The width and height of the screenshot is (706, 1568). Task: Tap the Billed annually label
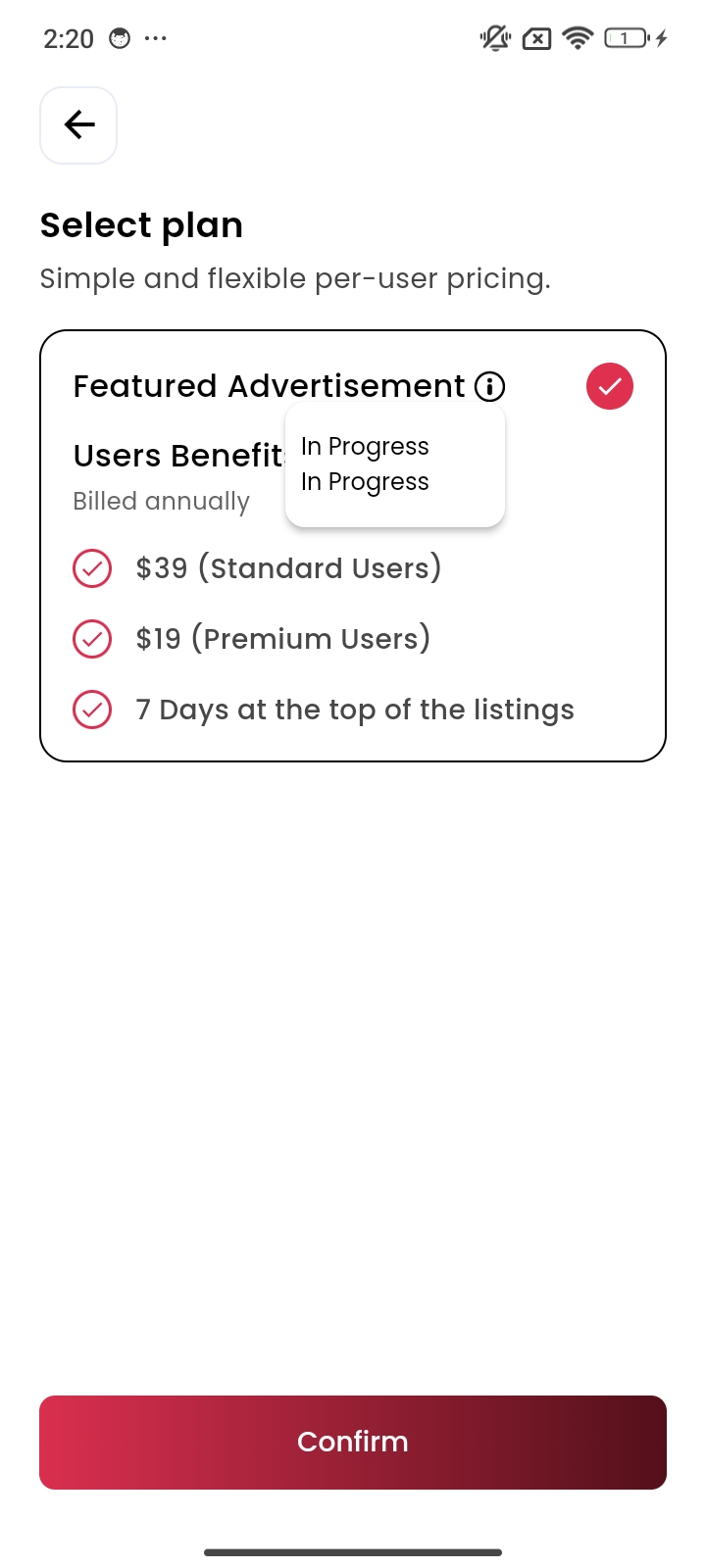pyautogui.click(x=162, y=501)
